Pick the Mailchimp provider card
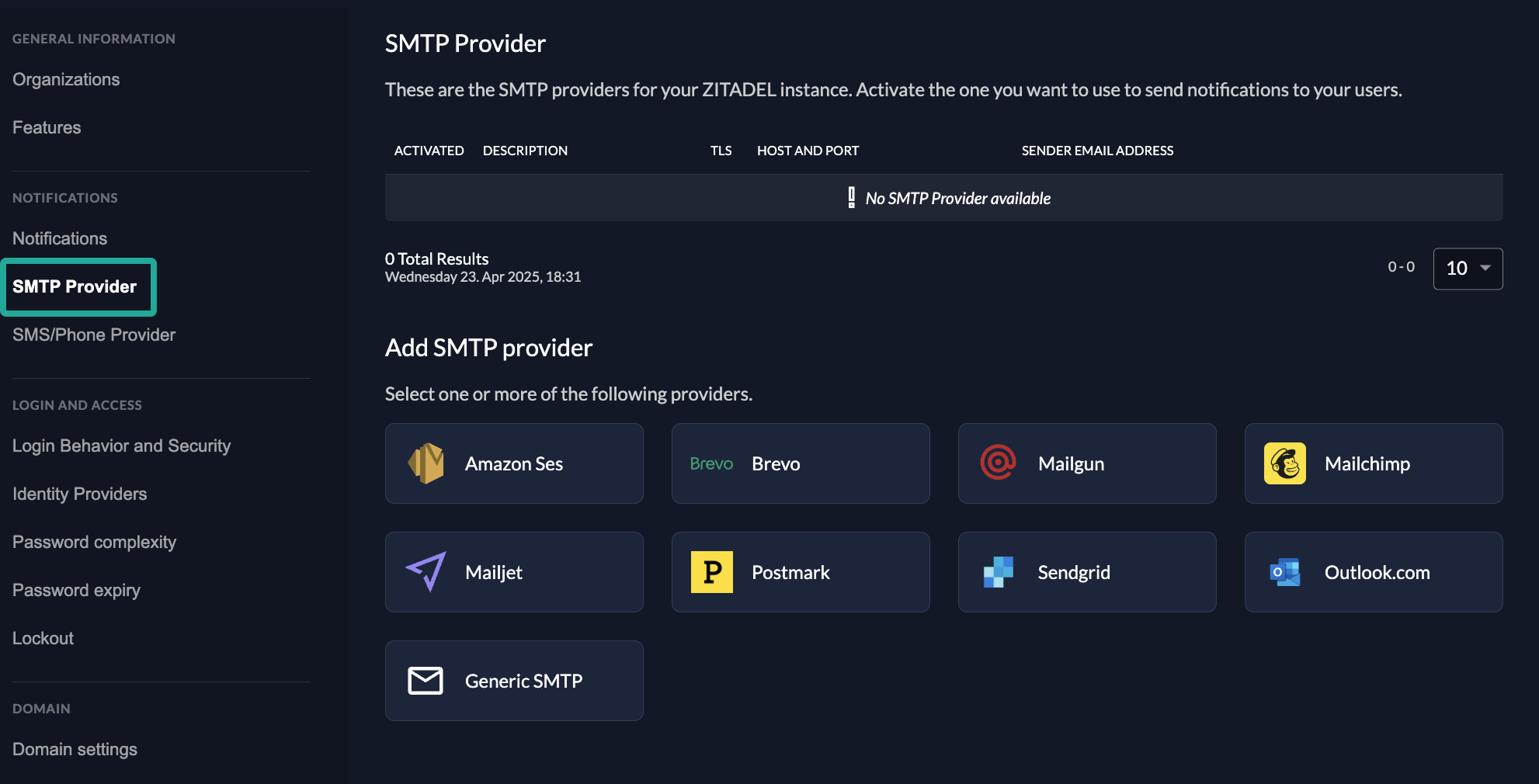 point(1374,463)
